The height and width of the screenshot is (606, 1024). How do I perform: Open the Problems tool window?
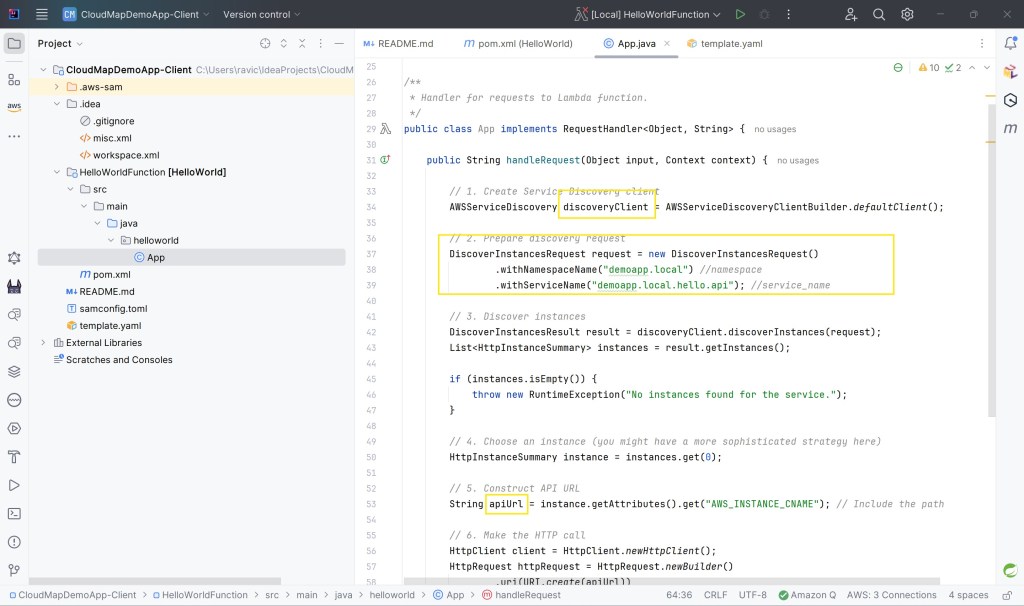[x=14, y=541]
